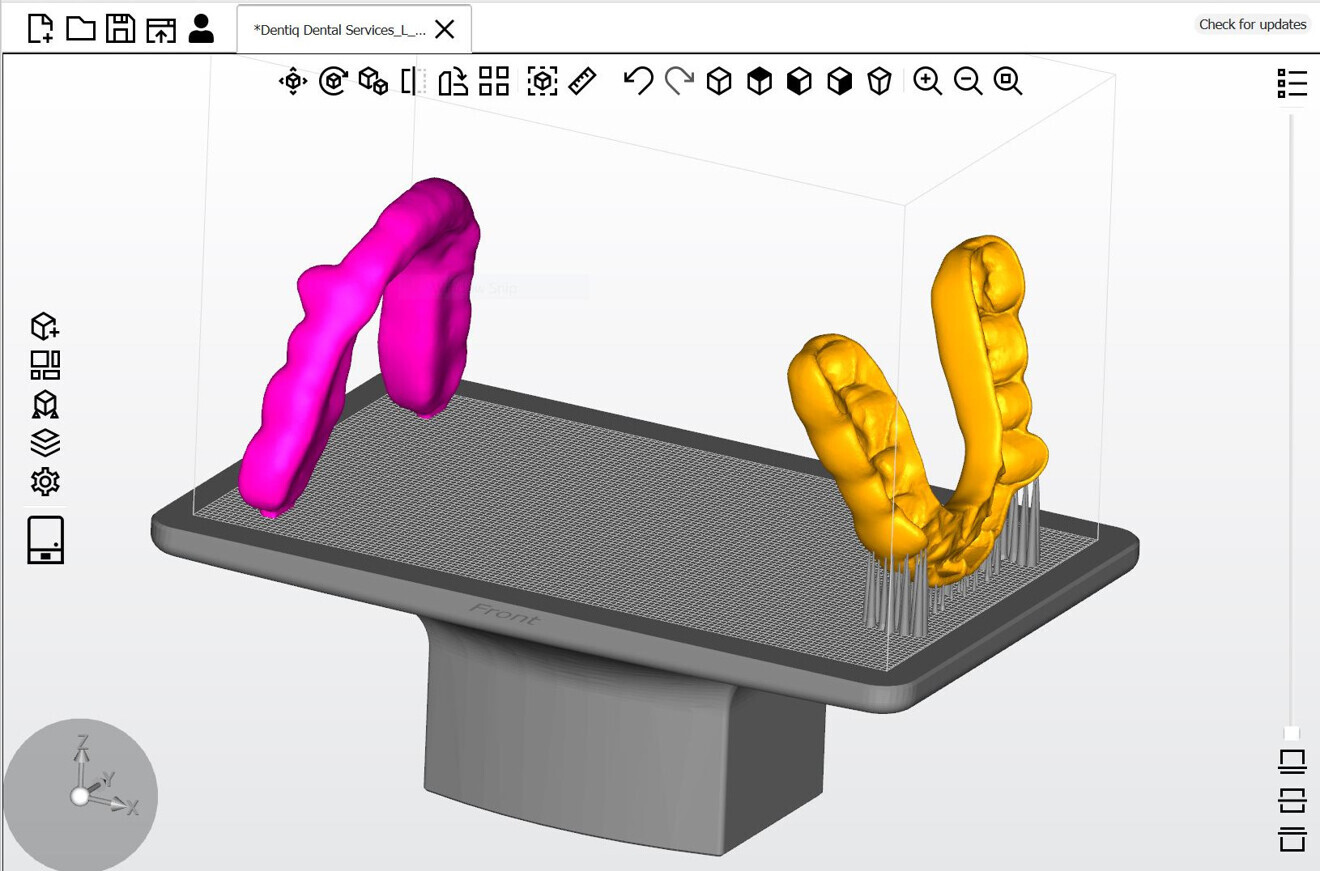
Task: Switch to fourth cube view preset
Action: (x=840, y=81)
